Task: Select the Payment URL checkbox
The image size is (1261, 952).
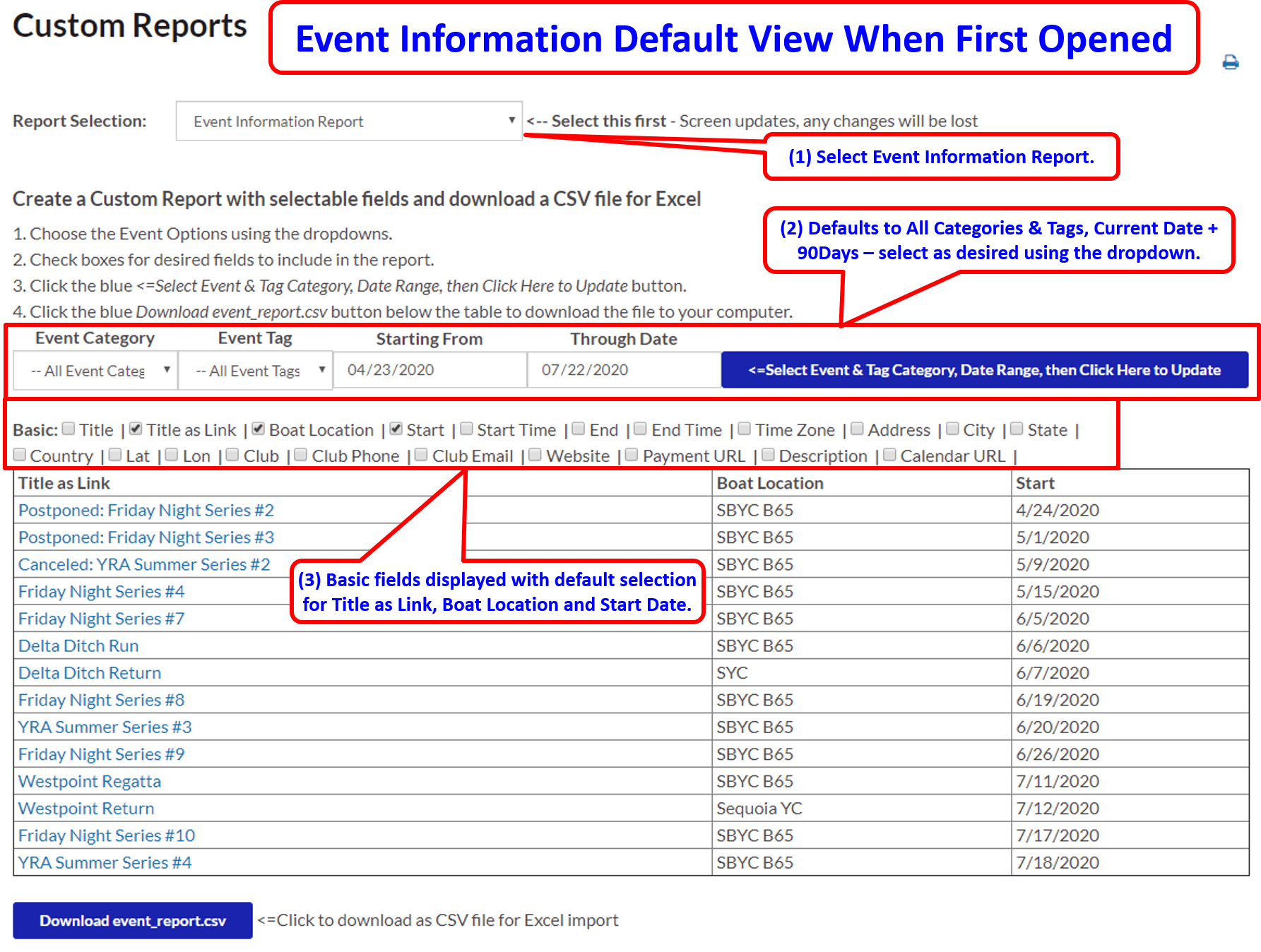Action: pos(632,455)
